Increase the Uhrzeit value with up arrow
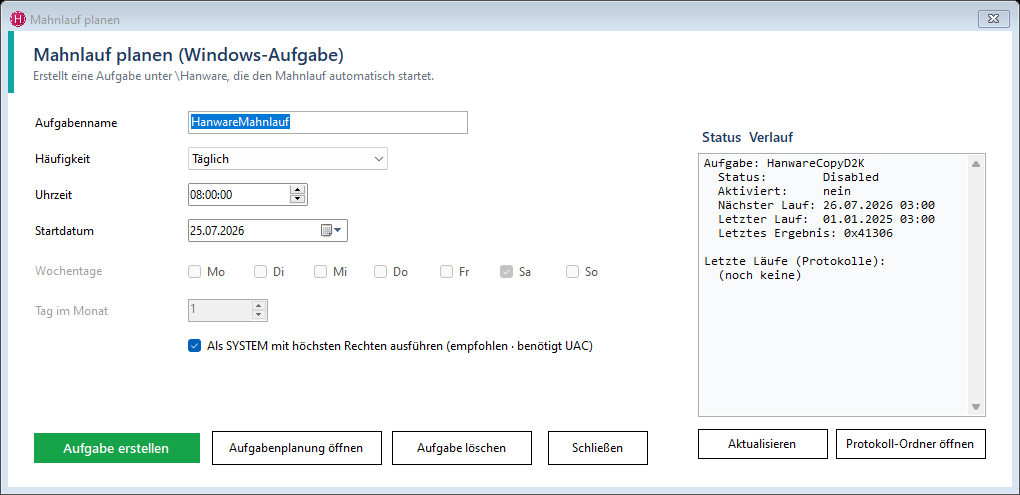The height and width of the screenshot is (495, 1020). 297,190
